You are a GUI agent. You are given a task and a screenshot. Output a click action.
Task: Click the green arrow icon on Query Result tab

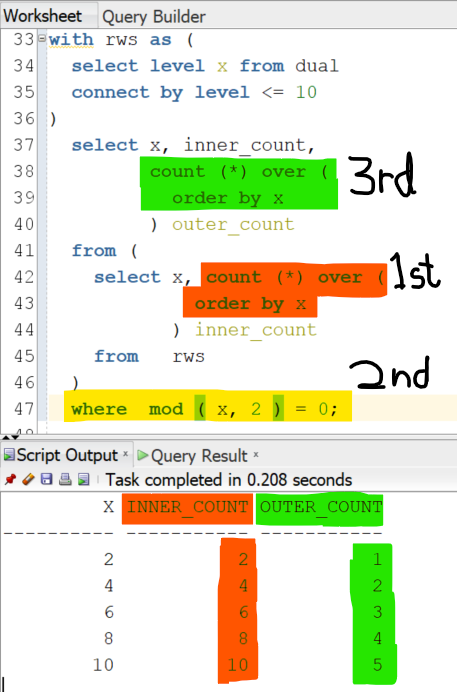click(x=142, y=455)
